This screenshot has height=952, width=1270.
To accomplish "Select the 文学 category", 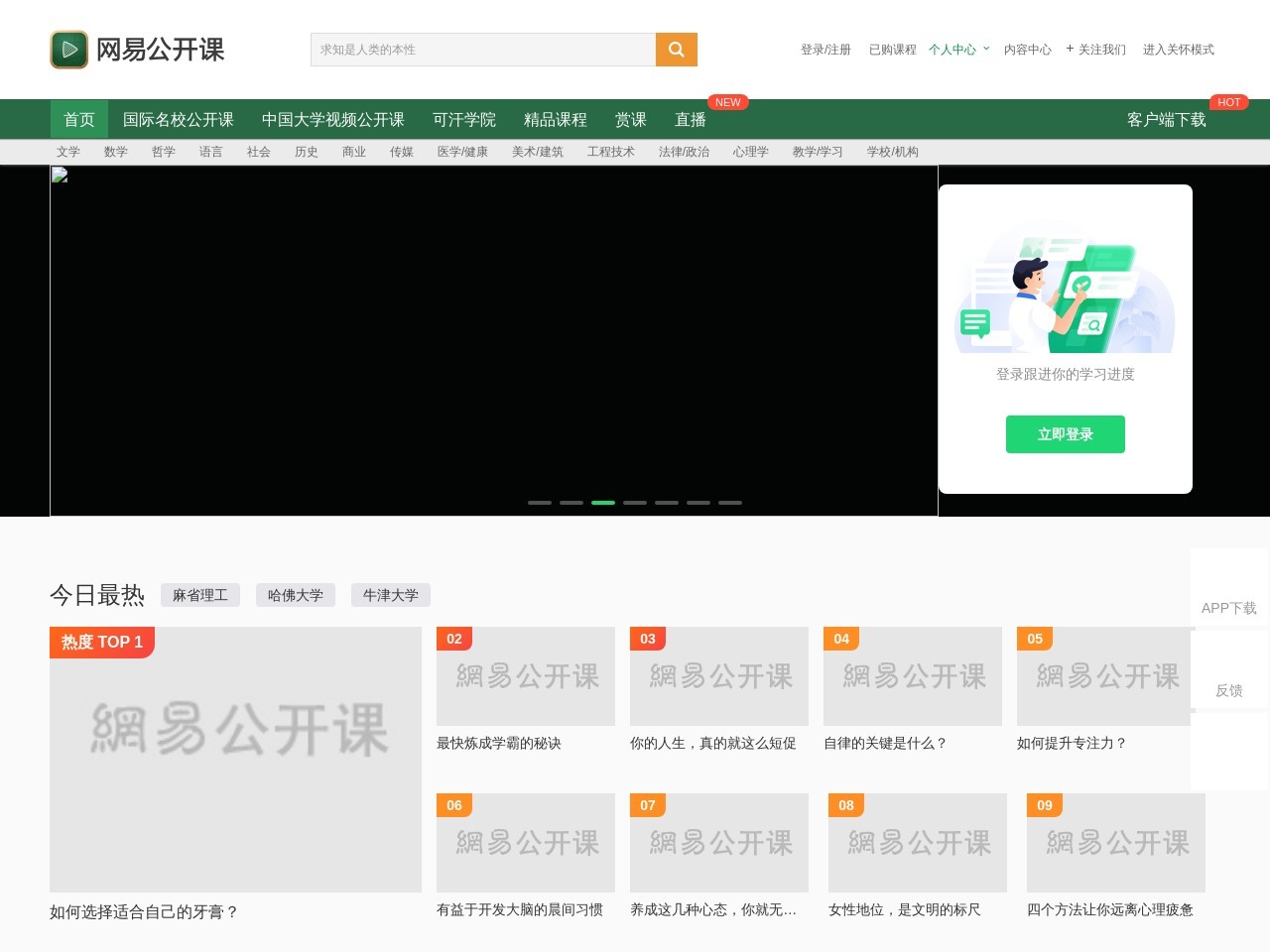I will [x=68, y=152].
